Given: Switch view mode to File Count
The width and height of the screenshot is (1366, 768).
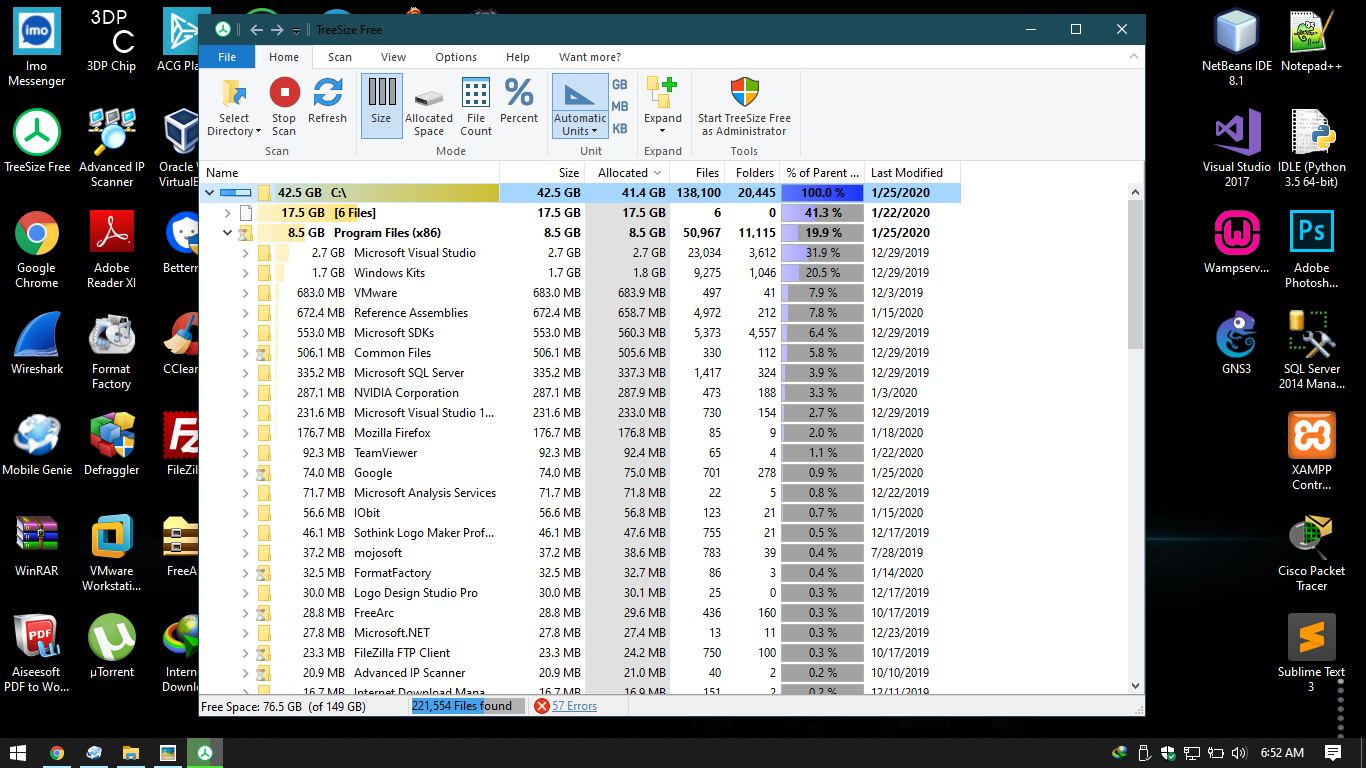Looking at the screenshot, I should (x=476, y=107).
